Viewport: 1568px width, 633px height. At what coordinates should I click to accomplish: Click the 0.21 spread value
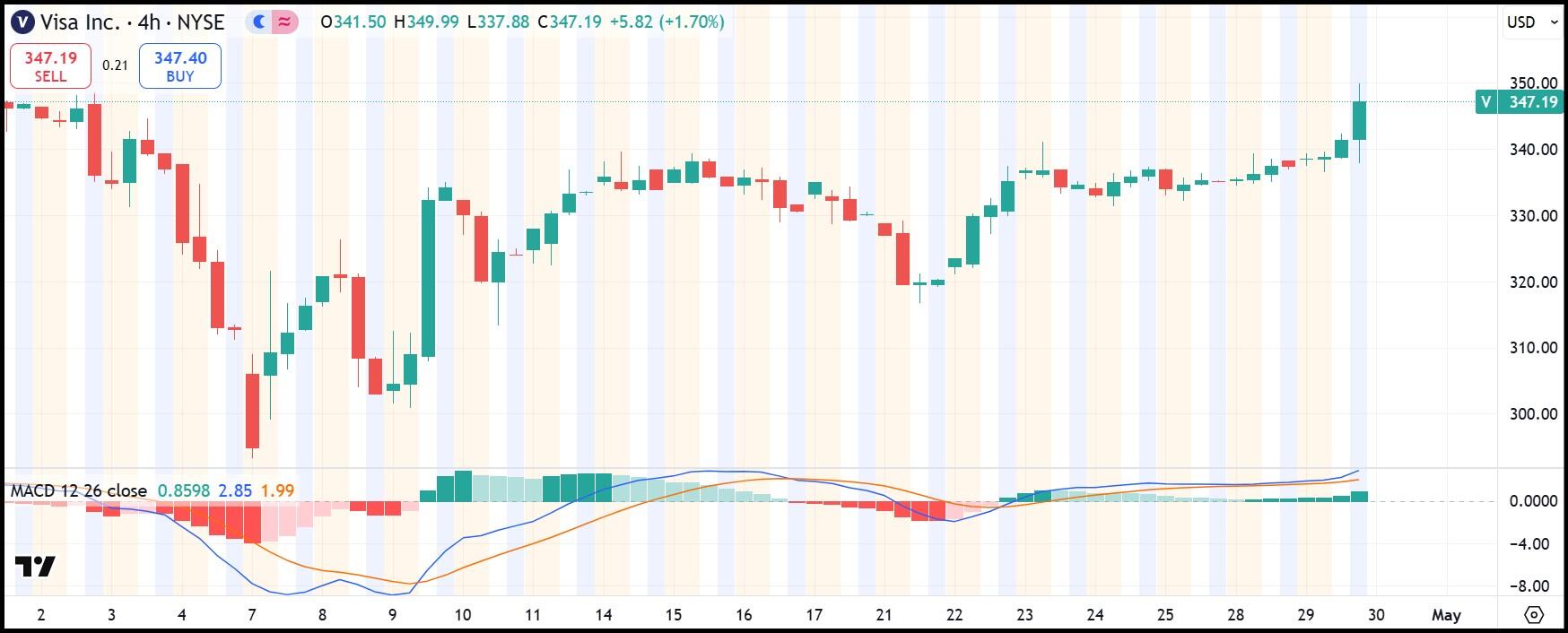115,65
